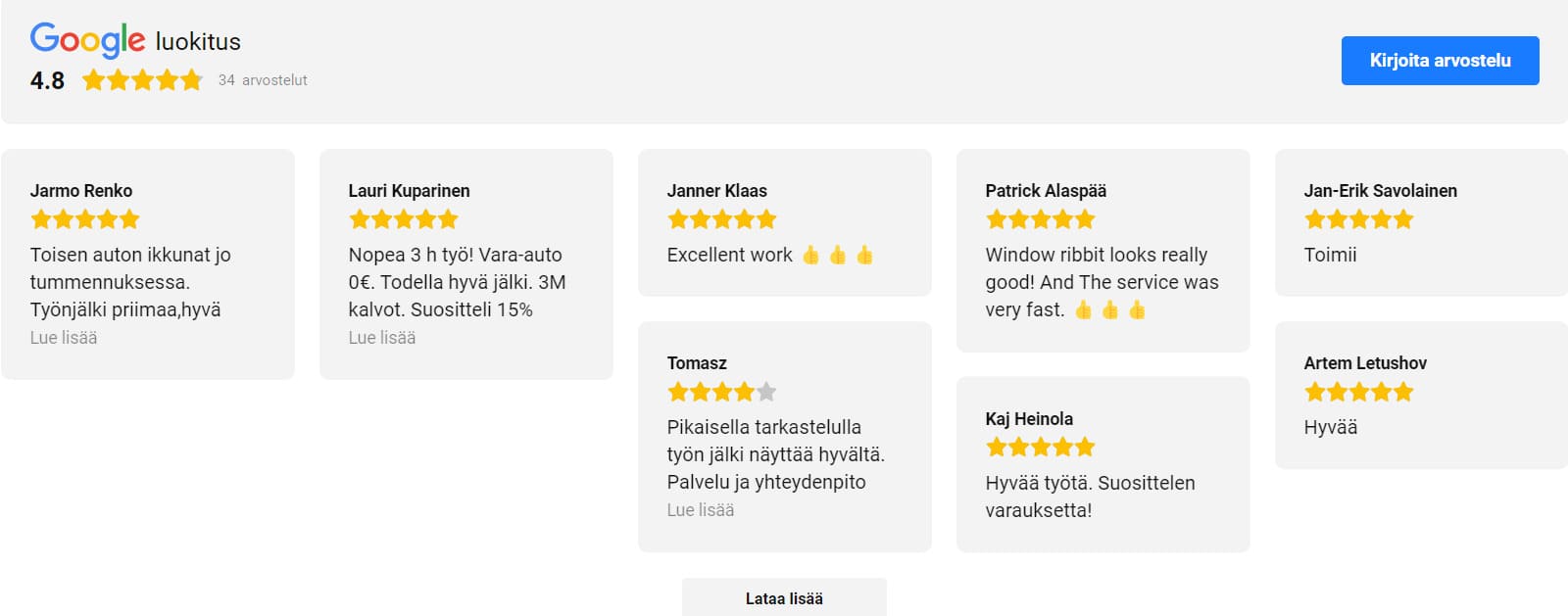Image resolution: width=1568 pixels, height=616 pixels.
Task: Select a star in Artem Letushov's rating
Action: tap(1357, 392)
